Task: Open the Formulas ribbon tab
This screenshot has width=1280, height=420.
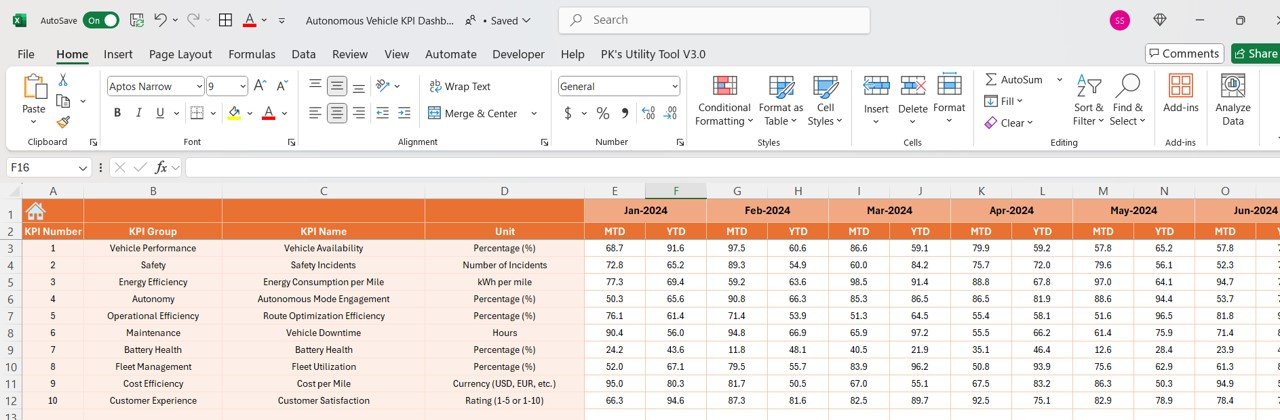Action: click(251, 54)
